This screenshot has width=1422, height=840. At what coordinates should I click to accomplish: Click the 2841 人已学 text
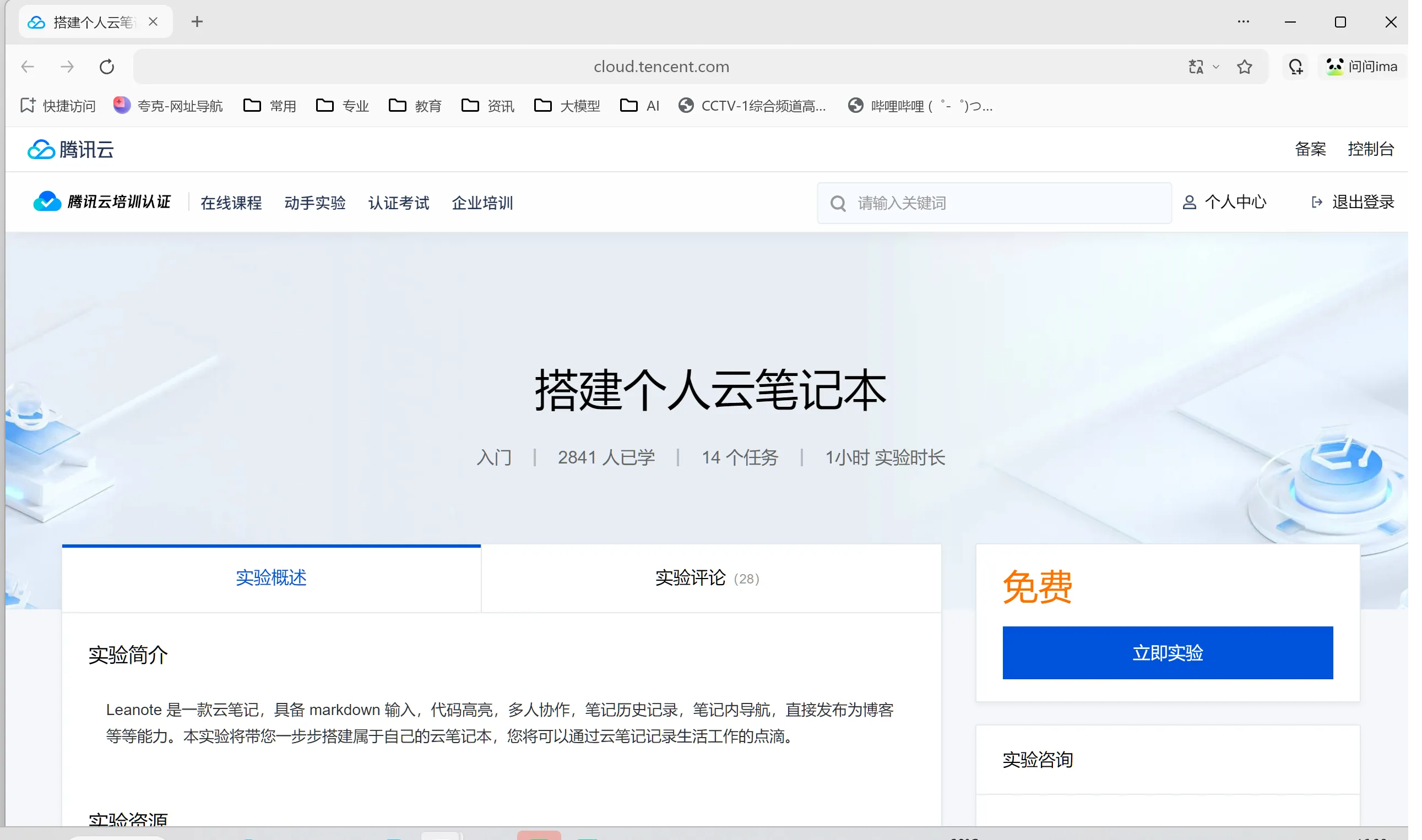click(x=606, y=457)
